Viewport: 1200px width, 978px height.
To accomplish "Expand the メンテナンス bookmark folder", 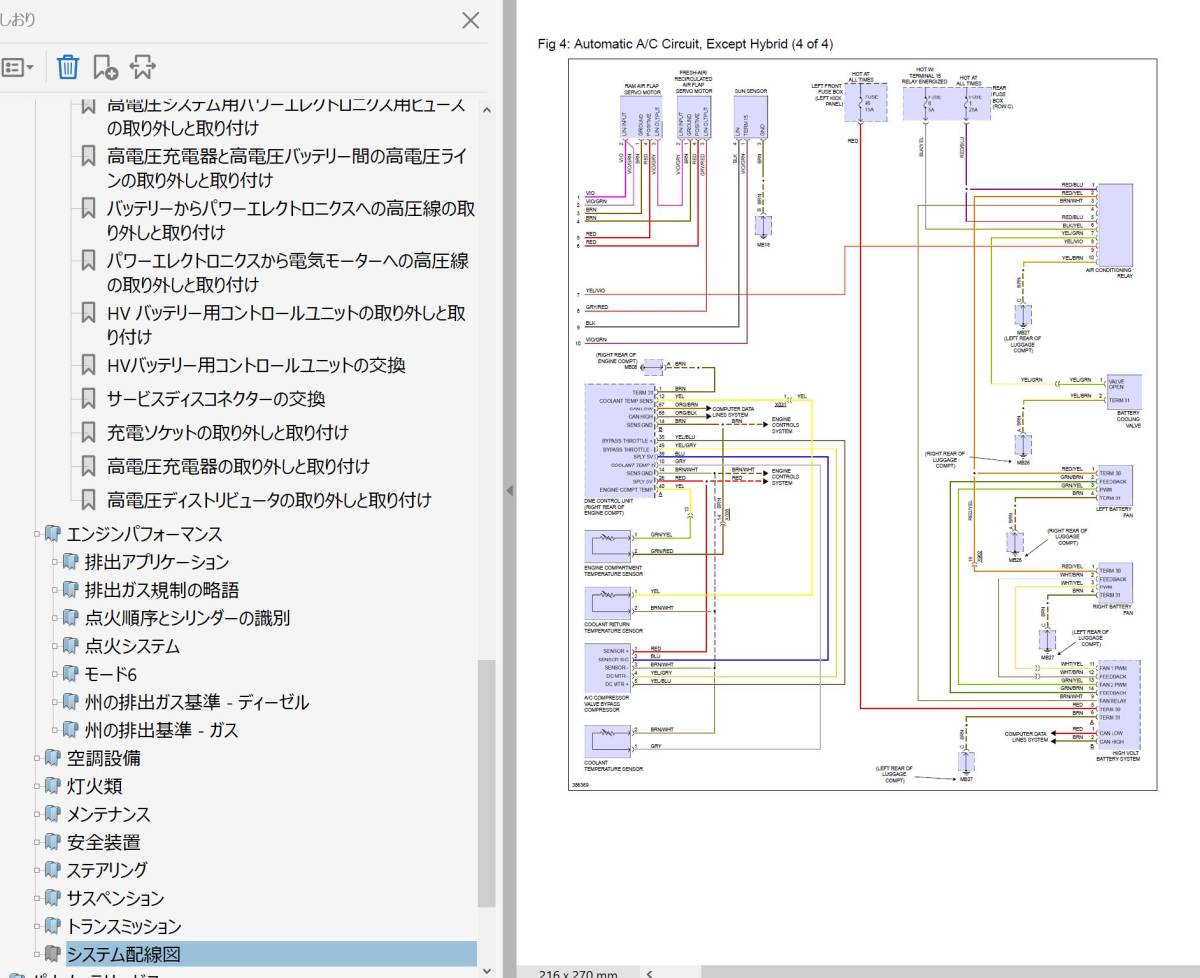I will point(36,814).
